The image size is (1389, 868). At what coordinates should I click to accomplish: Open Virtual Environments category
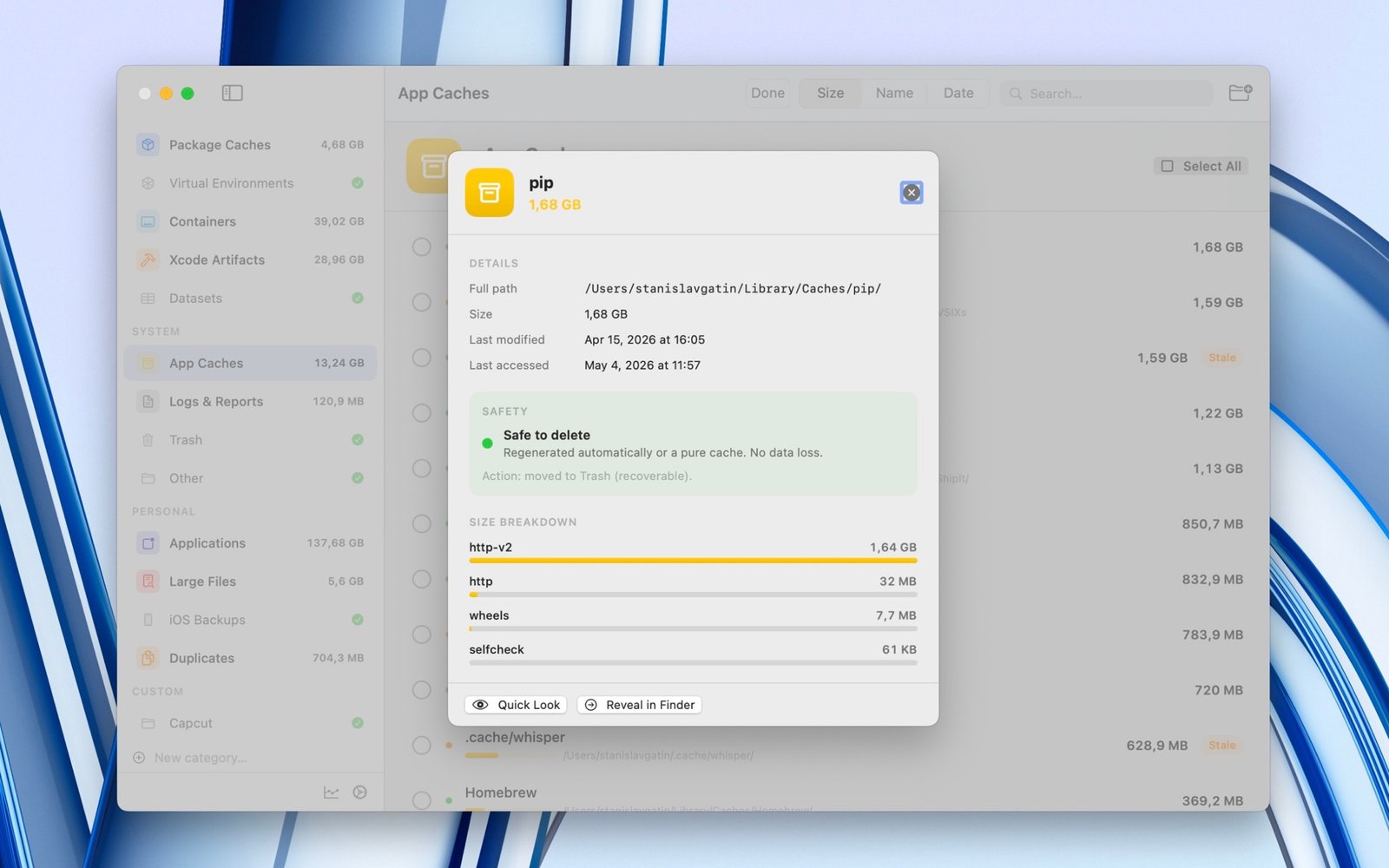(x=250, y=183)
